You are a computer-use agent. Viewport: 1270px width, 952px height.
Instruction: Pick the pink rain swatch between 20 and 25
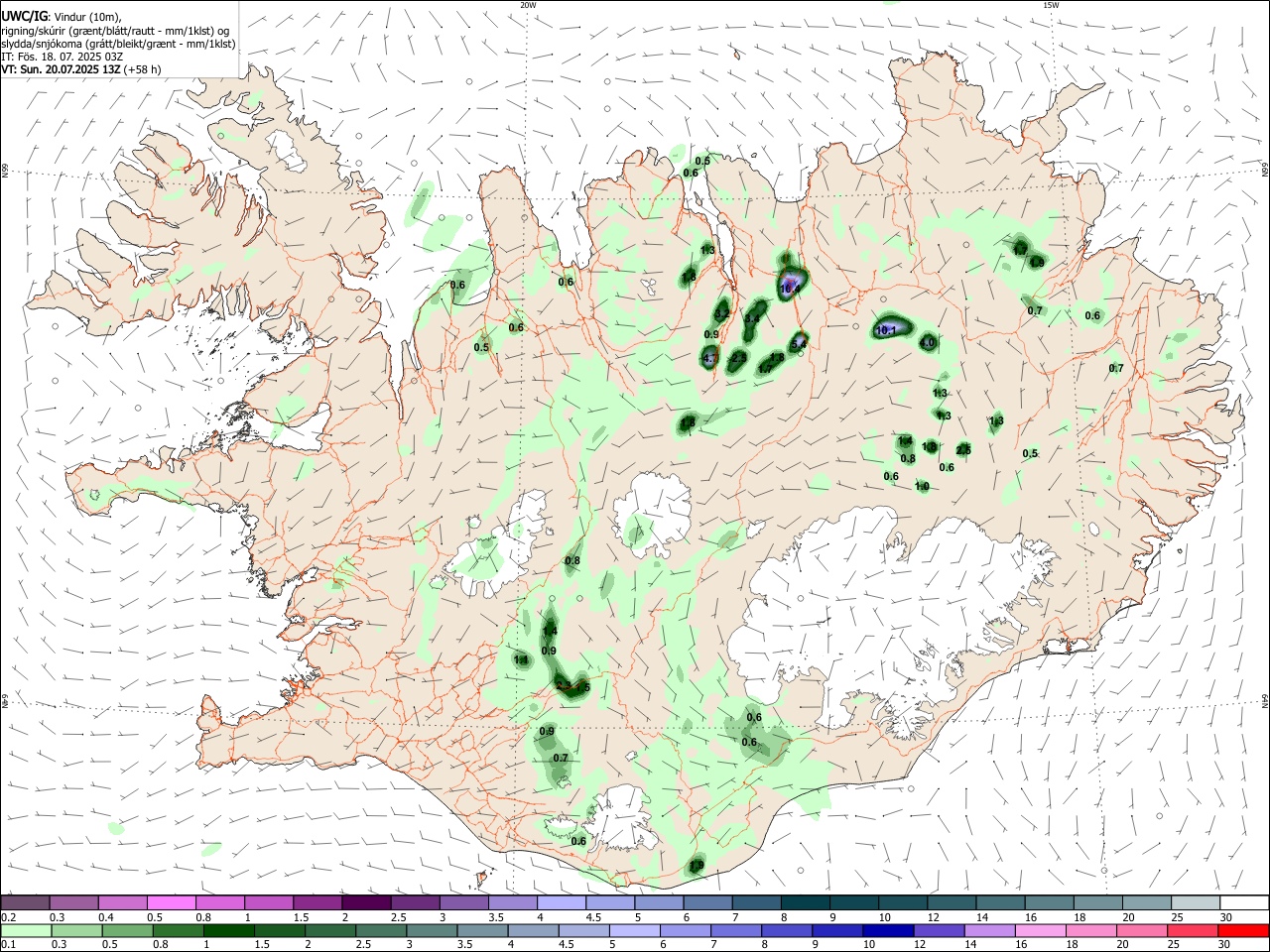[1141, 931]
